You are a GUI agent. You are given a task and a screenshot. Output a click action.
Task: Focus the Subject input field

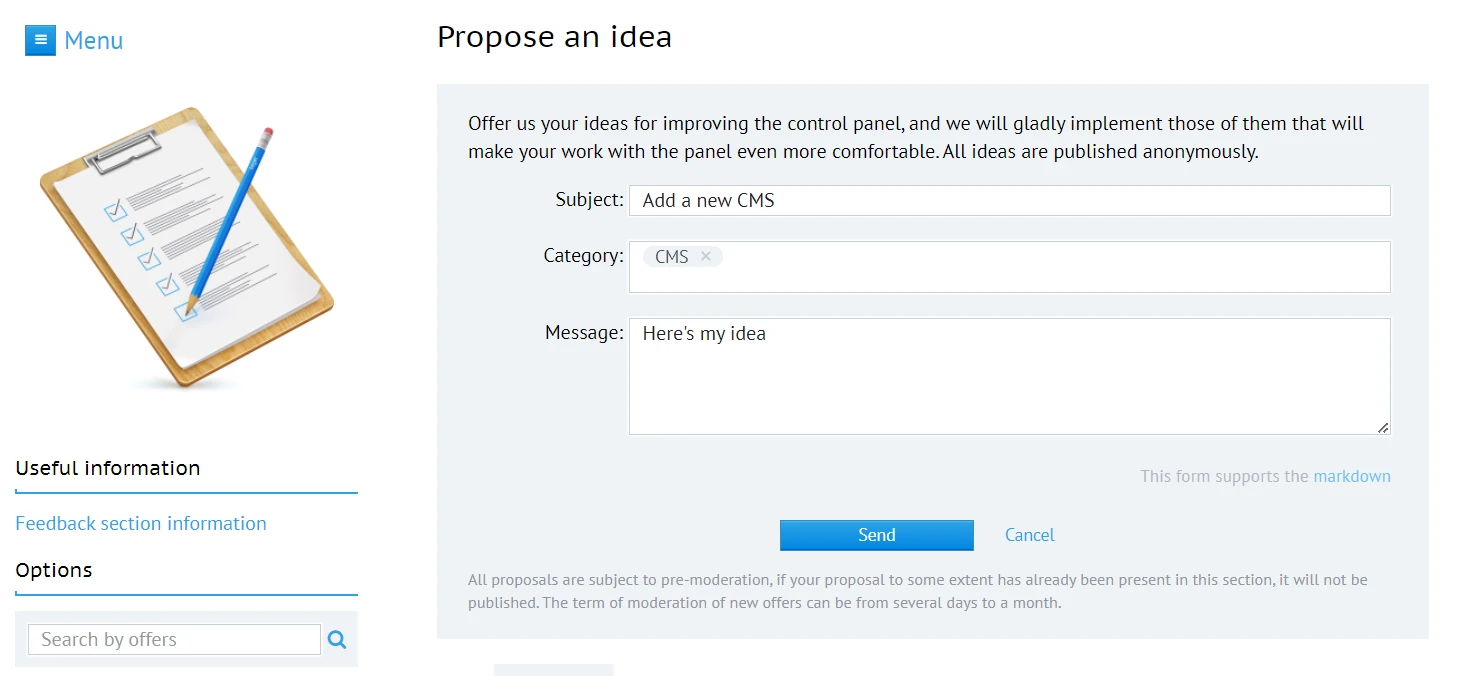pos(1009,200)
